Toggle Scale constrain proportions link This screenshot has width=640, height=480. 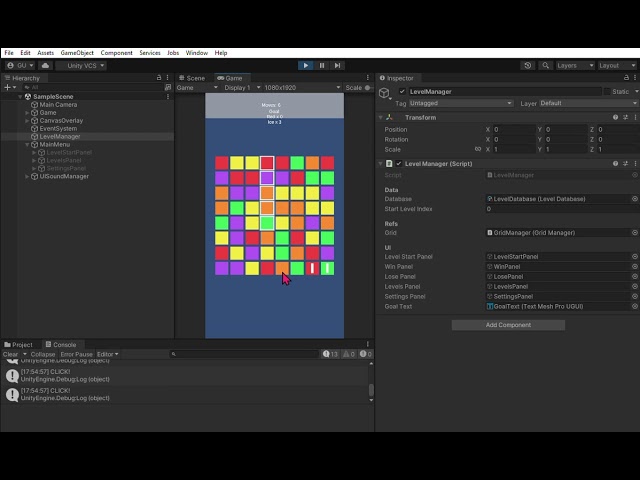(478, 149)
